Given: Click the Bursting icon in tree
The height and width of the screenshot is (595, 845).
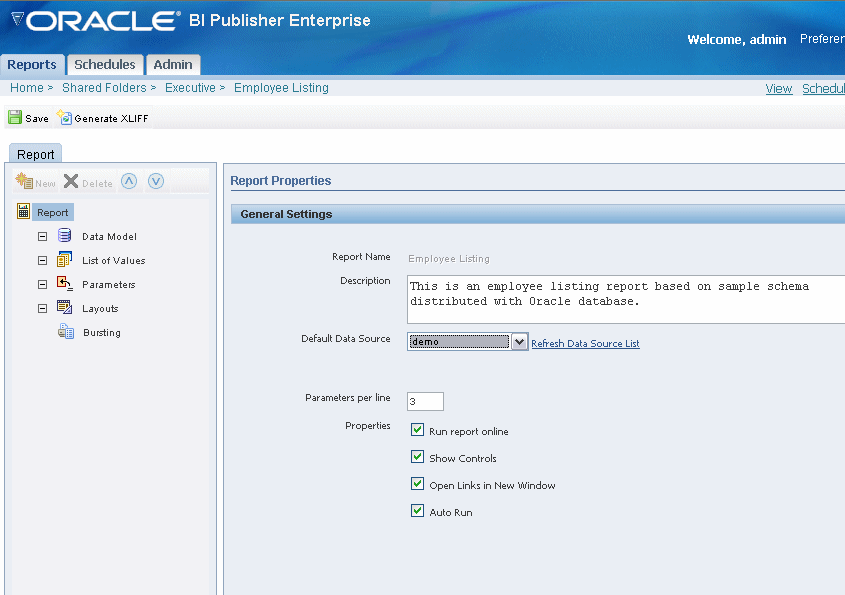Looking at the screenshot, I should coord(66,331).
